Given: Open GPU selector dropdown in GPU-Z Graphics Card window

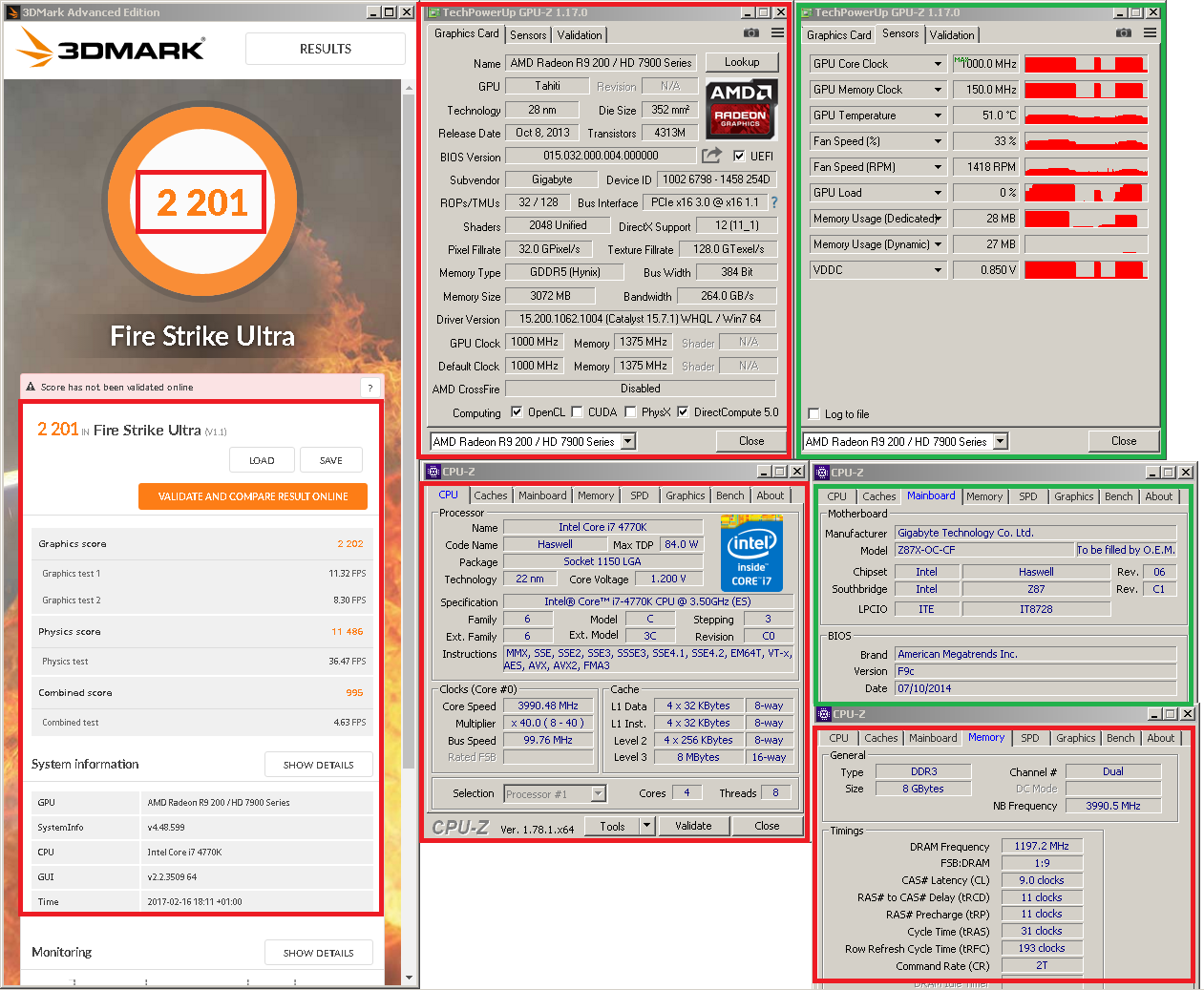Looking at the screenshot, I should pyautogui.click(x=628, y=441).
